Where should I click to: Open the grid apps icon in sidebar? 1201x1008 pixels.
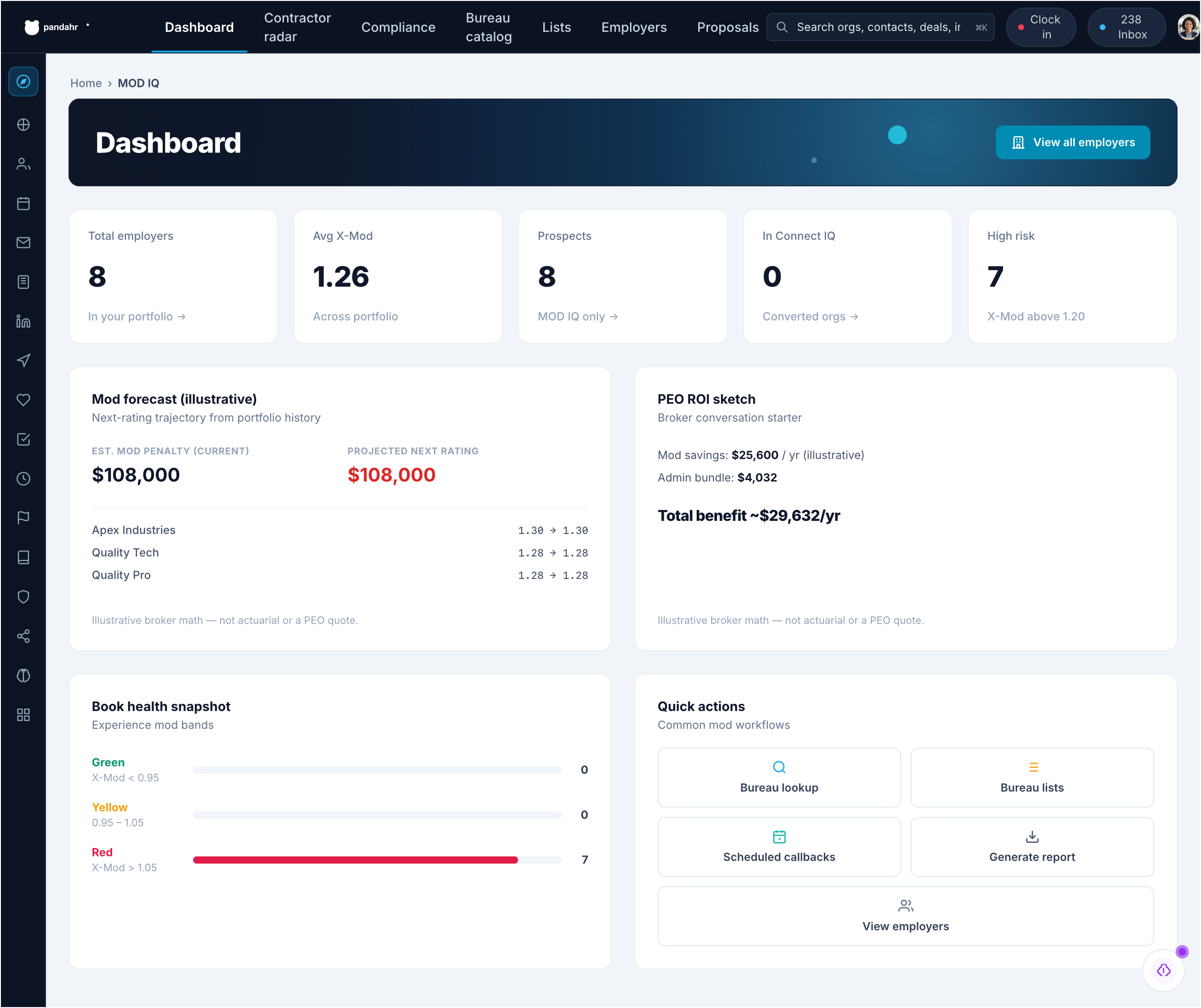[23, 715]
